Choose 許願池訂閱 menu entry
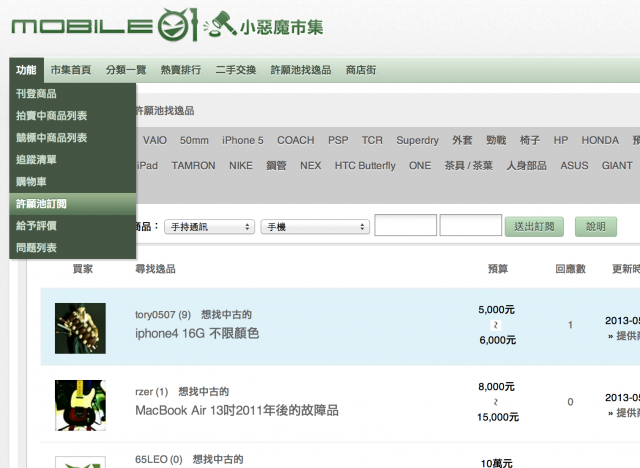Screen dimensions: 640x468 73,204
